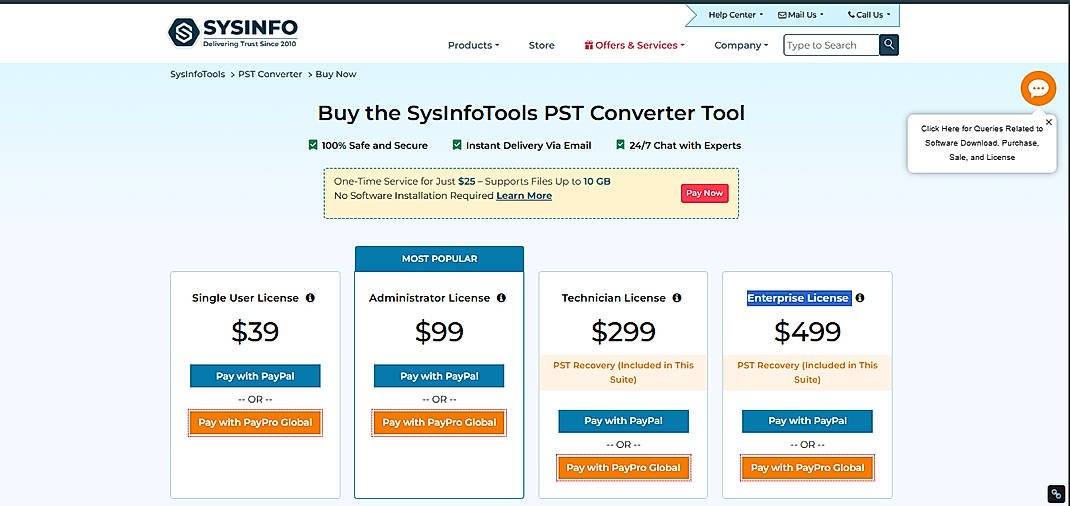The width and height of the screenshot is (1070, 506).
Task: Open the orange chat bubble
Action: (1038, 88)
